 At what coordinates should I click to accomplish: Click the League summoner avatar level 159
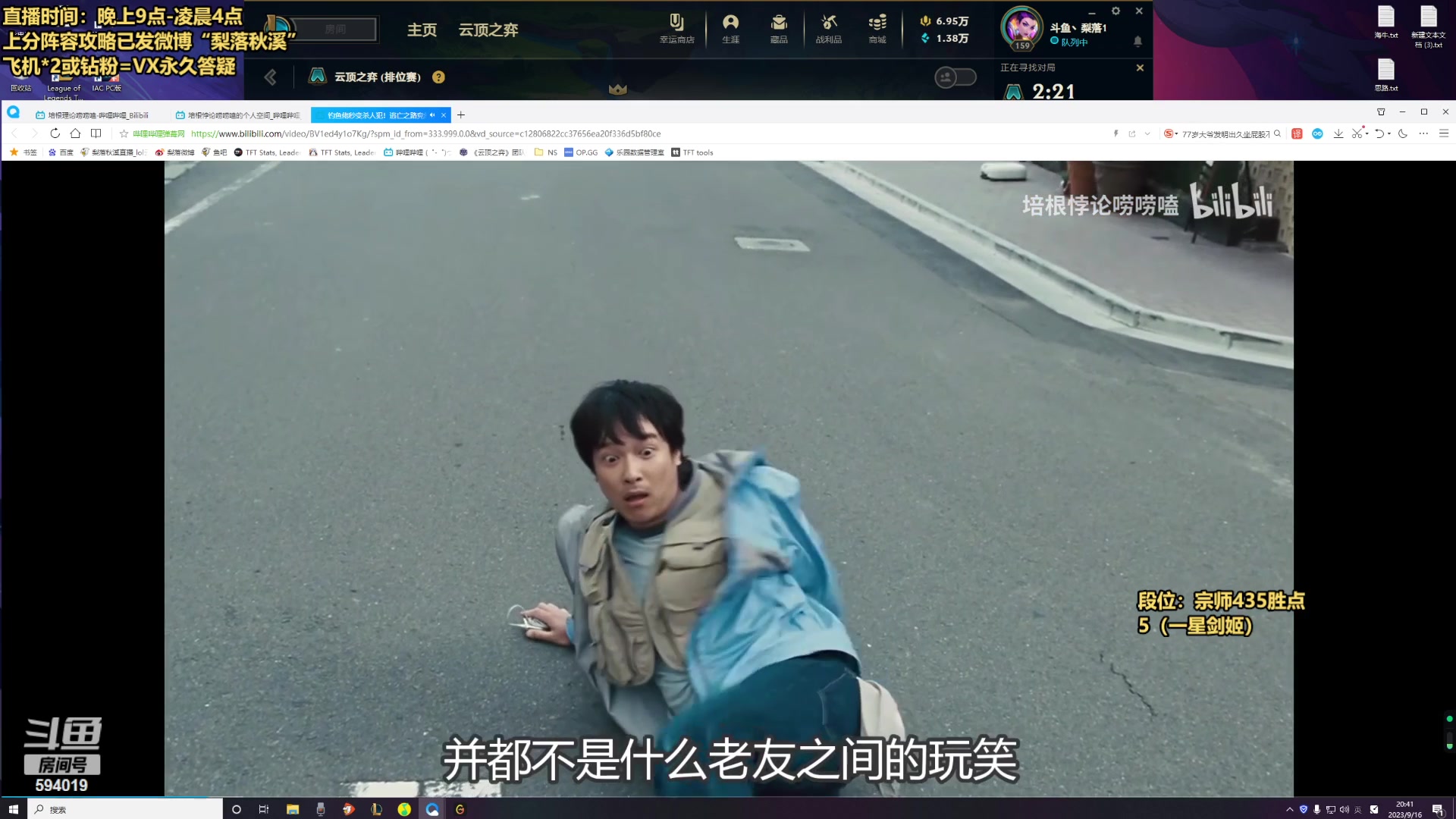coord(1022,28)
